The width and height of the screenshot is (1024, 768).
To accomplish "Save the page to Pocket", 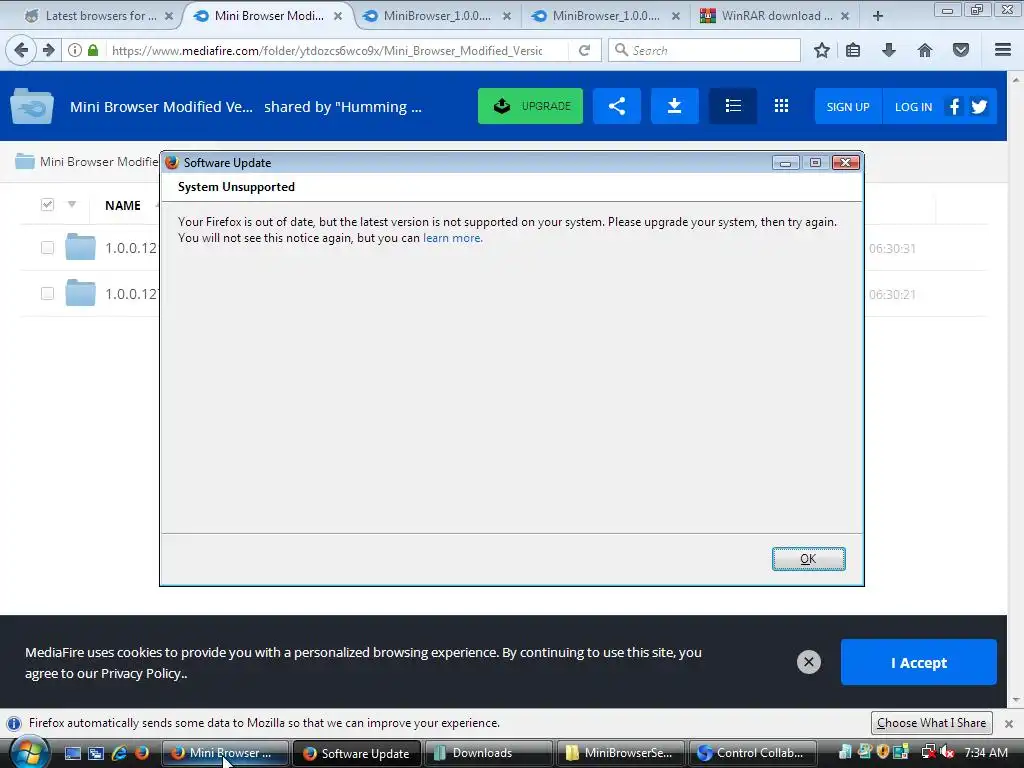I will [x=961, y=50].
